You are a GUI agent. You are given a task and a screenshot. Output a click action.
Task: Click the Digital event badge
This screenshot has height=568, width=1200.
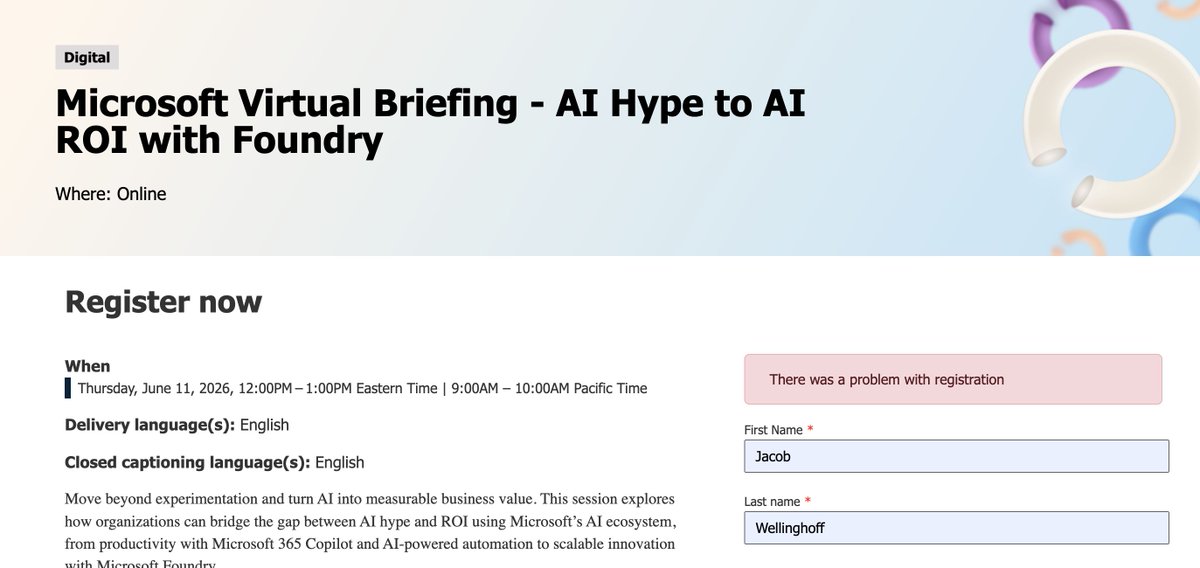[87, 57]
